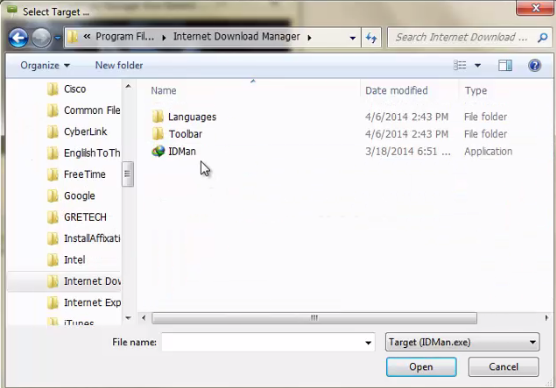The width and height of the screenshot is (556, 388).
Task: Open recent locations arrow beside Forward button
Action: click(57, 37)
